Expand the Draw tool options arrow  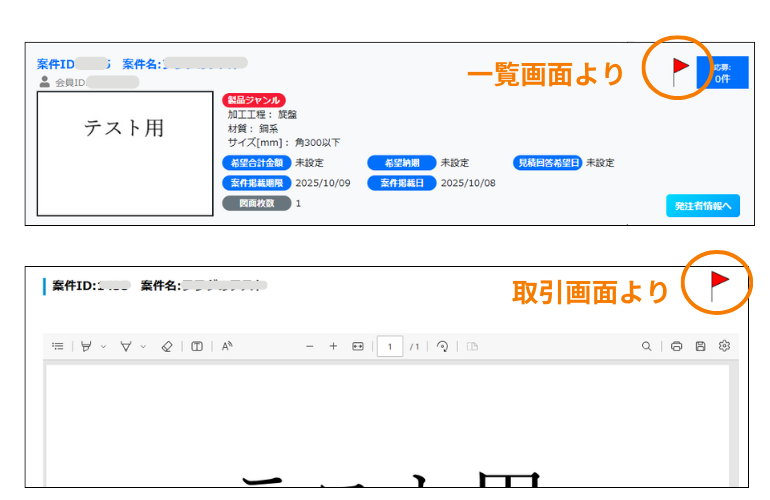pos(143,347)
